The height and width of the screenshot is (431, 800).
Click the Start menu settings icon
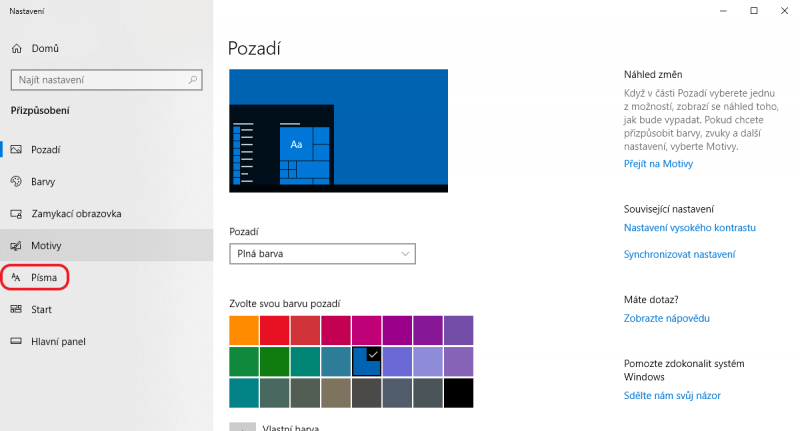(16, 309)
